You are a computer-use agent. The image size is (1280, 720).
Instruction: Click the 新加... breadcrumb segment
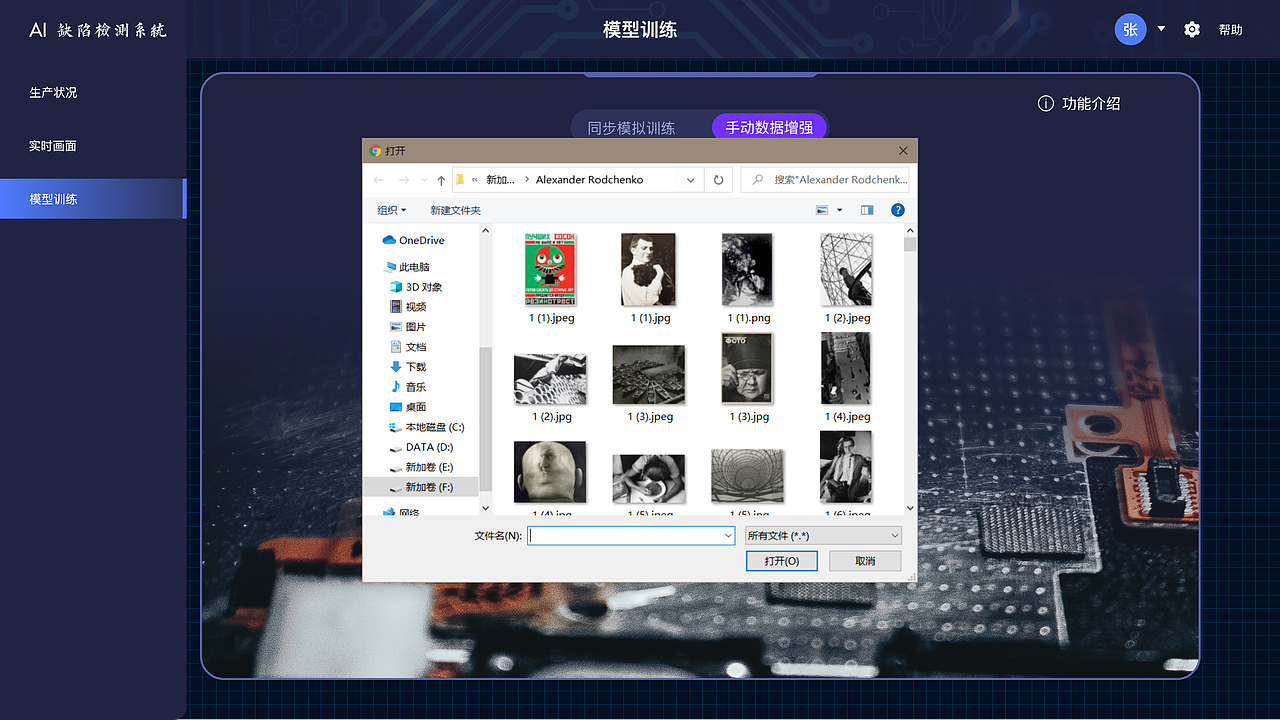tap(500, 180)
